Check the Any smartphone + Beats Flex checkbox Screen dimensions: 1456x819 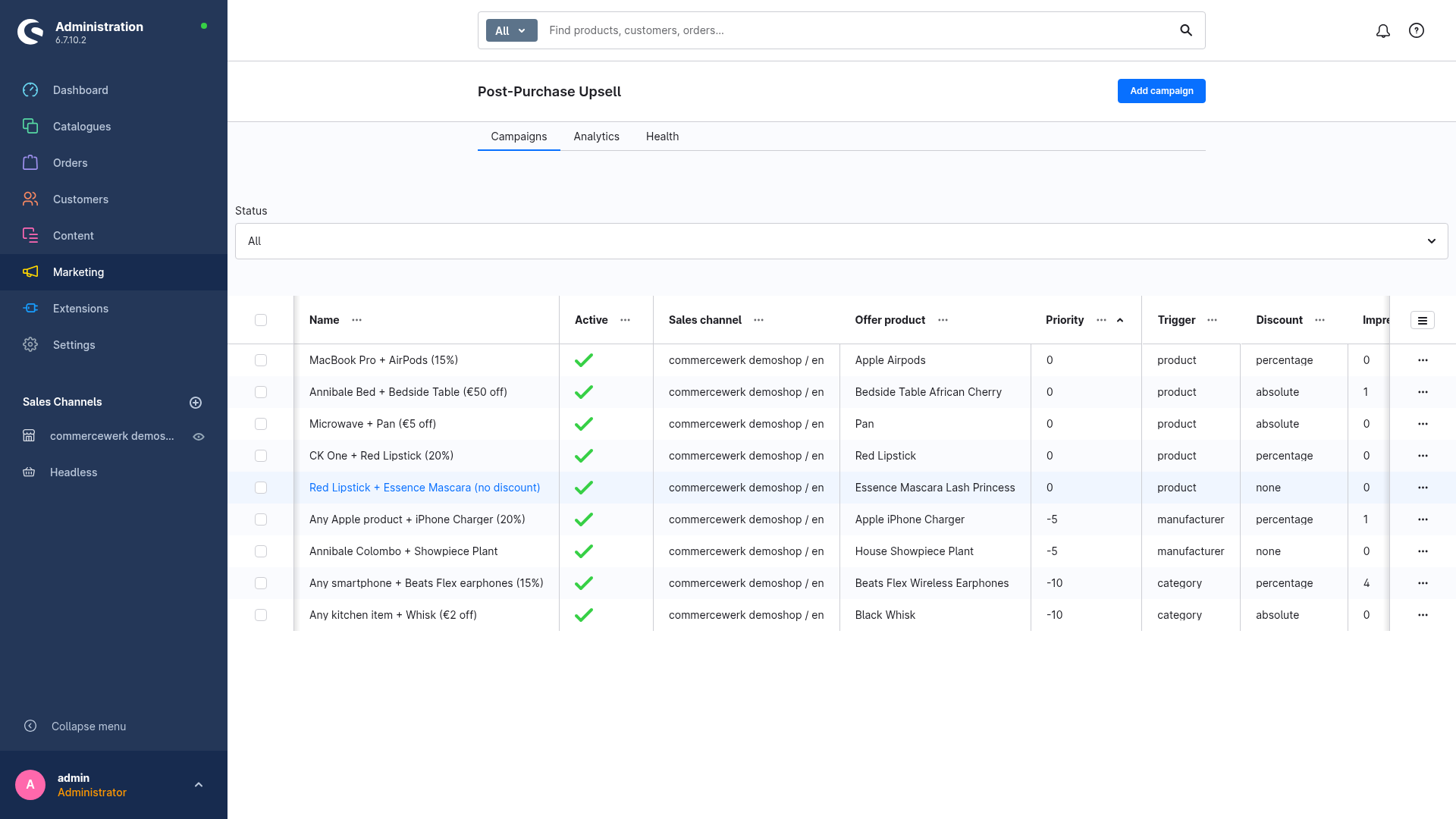click(x=261, y=583)
